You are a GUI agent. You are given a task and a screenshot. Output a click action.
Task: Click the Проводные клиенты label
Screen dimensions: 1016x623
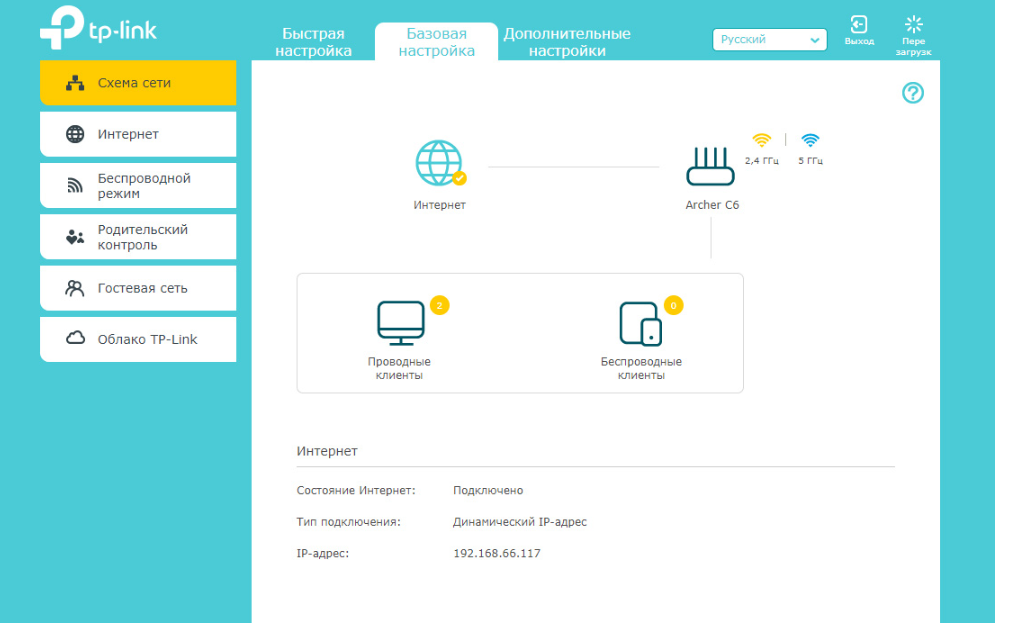click(399, 368)
